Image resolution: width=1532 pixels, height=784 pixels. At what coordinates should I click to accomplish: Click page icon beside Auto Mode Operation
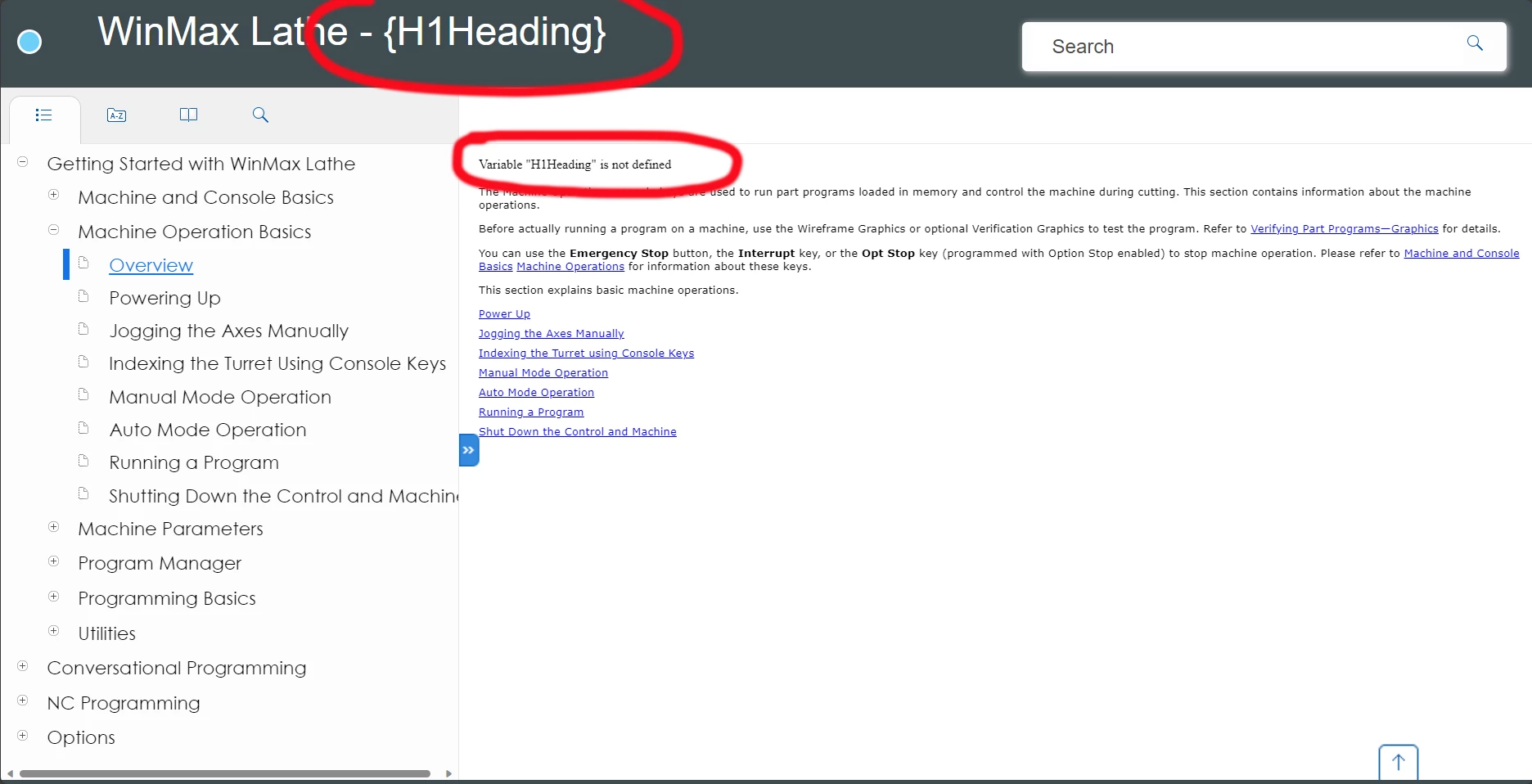(83, 427)
